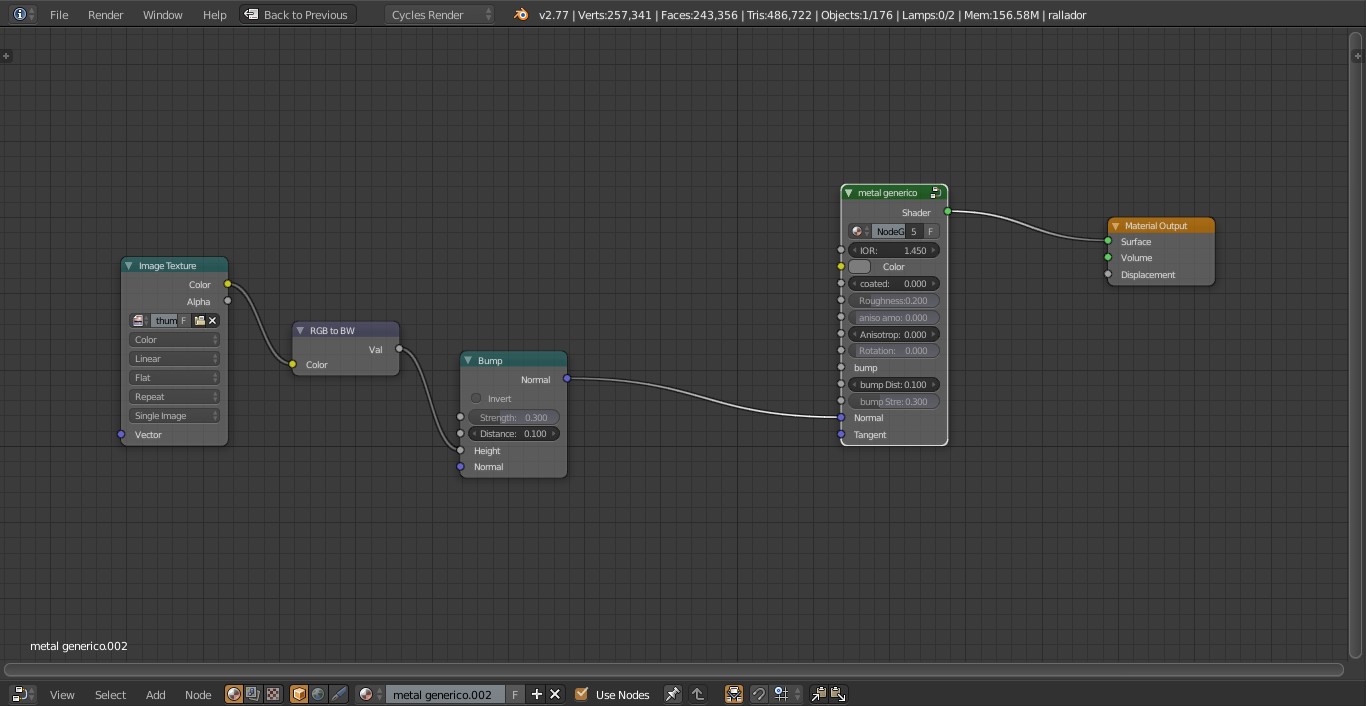This screenshot has height=706, width=1366.
Task: Select the Compositing nodes tree type icon
Action: click(253, 694)
